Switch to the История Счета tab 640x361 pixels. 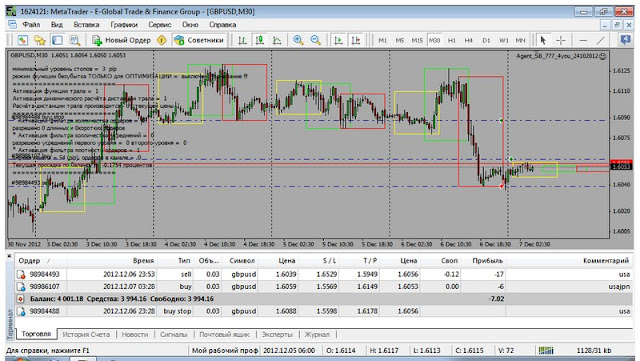point(86,334)
